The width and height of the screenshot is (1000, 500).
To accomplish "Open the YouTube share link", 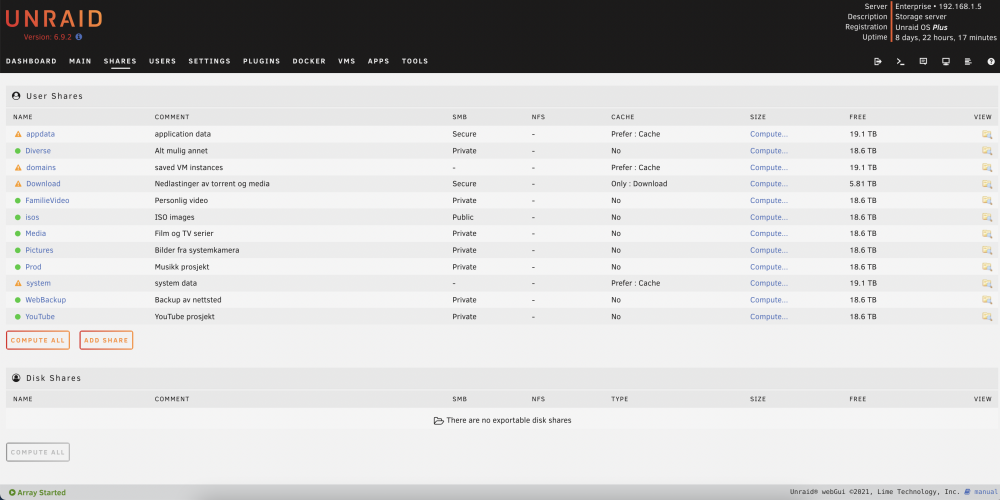I will pyautogui.click(x=40, y=316).
